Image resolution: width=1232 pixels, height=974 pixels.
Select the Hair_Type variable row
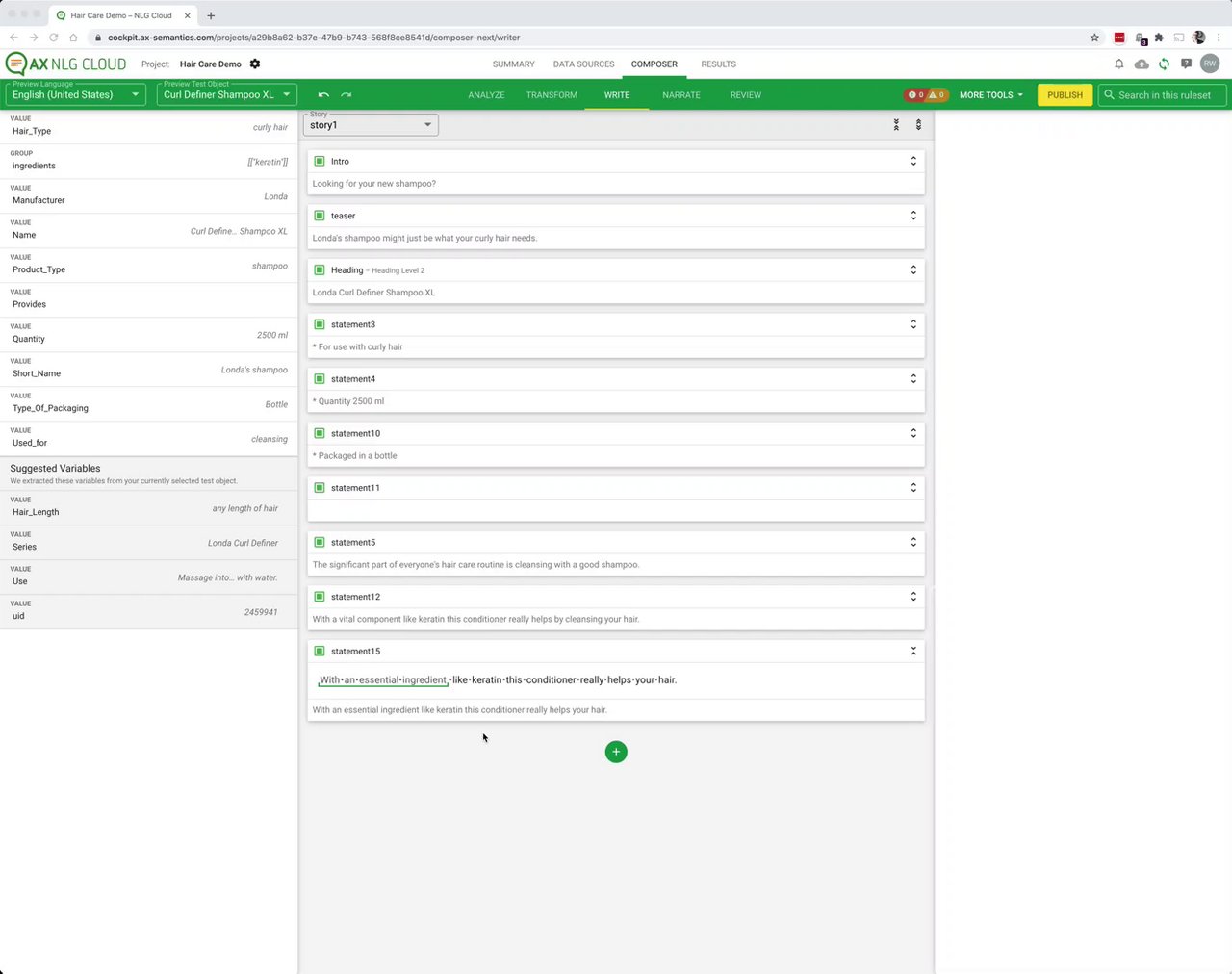[x=149, y=127]
